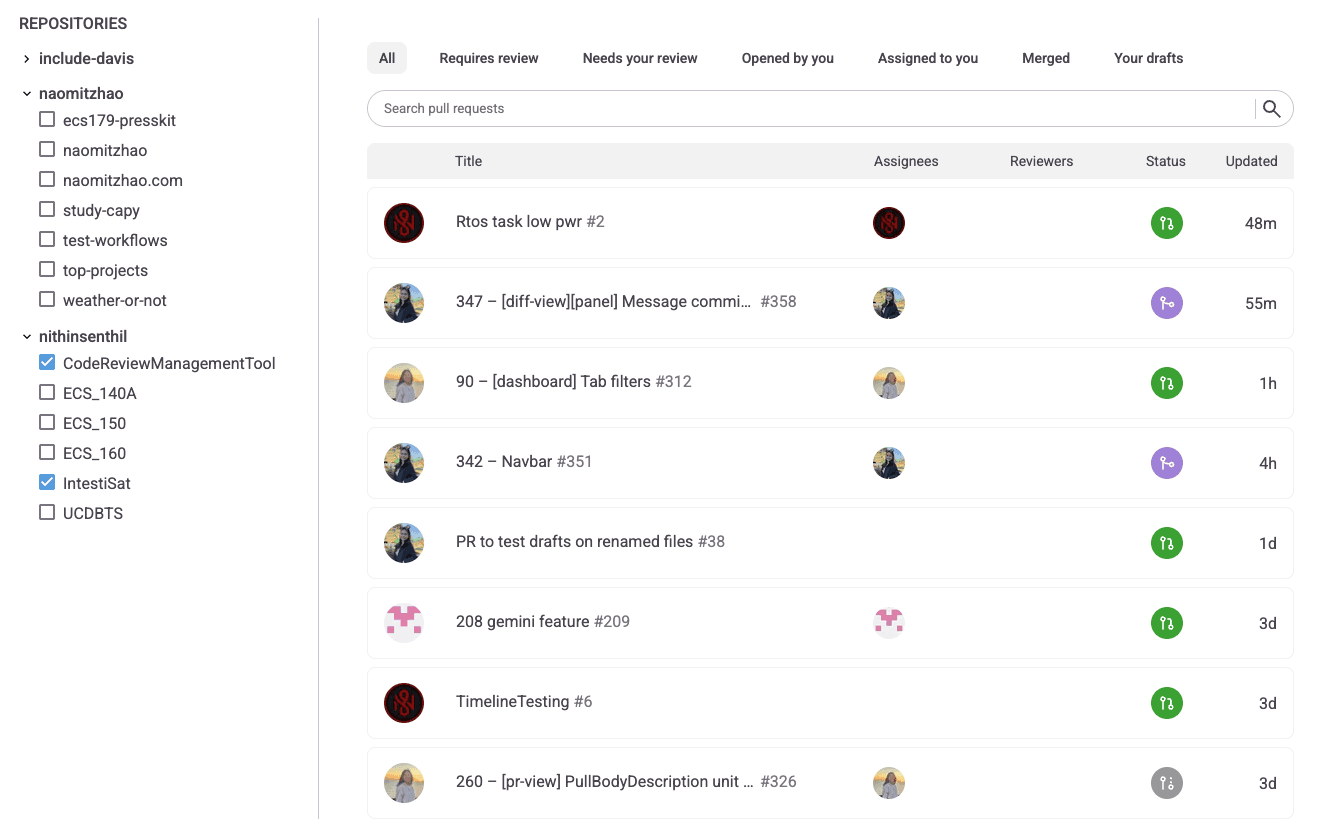Click assignee avatar on gemini feature #209 row

pyautogui.click(x=889, y=623)
